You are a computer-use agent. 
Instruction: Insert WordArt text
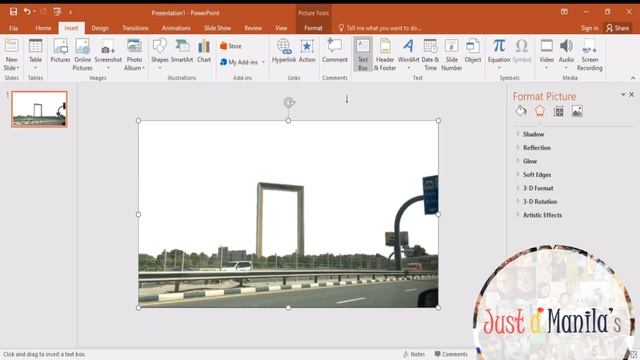(x=409, y=54)
